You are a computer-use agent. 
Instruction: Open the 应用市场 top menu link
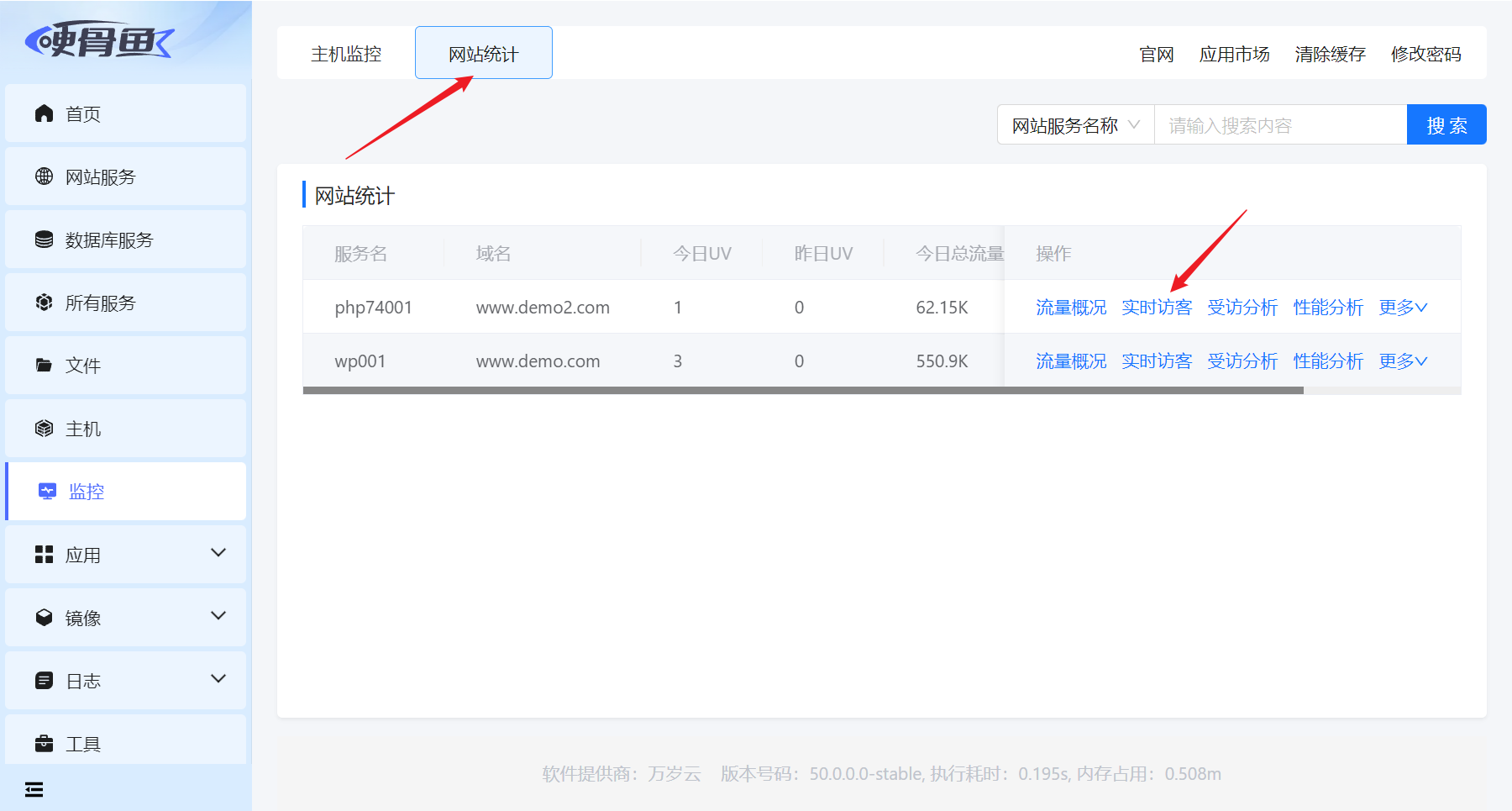1234,55
